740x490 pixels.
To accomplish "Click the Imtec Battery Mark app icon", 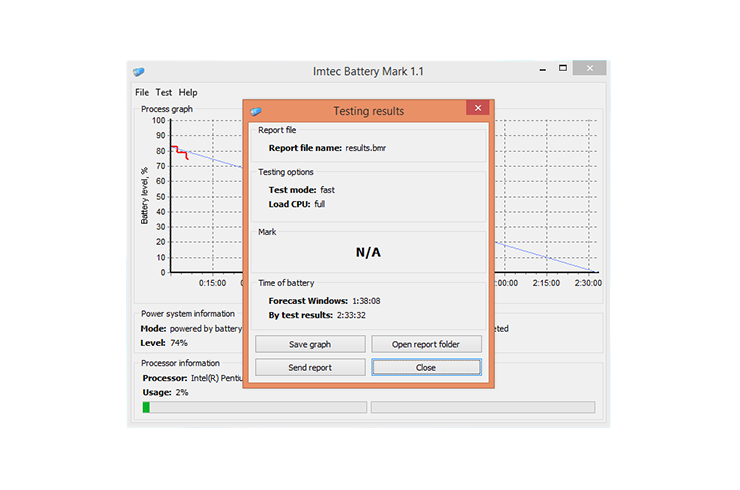I will (139, 72).
